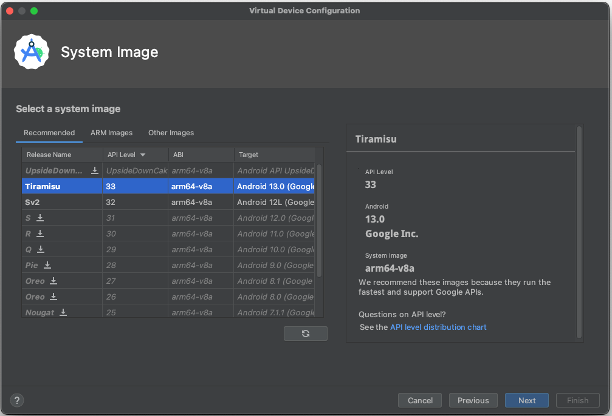
Task: Switch to the ARM Images tab
Action: pyautogui.click(x=112, y=133)
